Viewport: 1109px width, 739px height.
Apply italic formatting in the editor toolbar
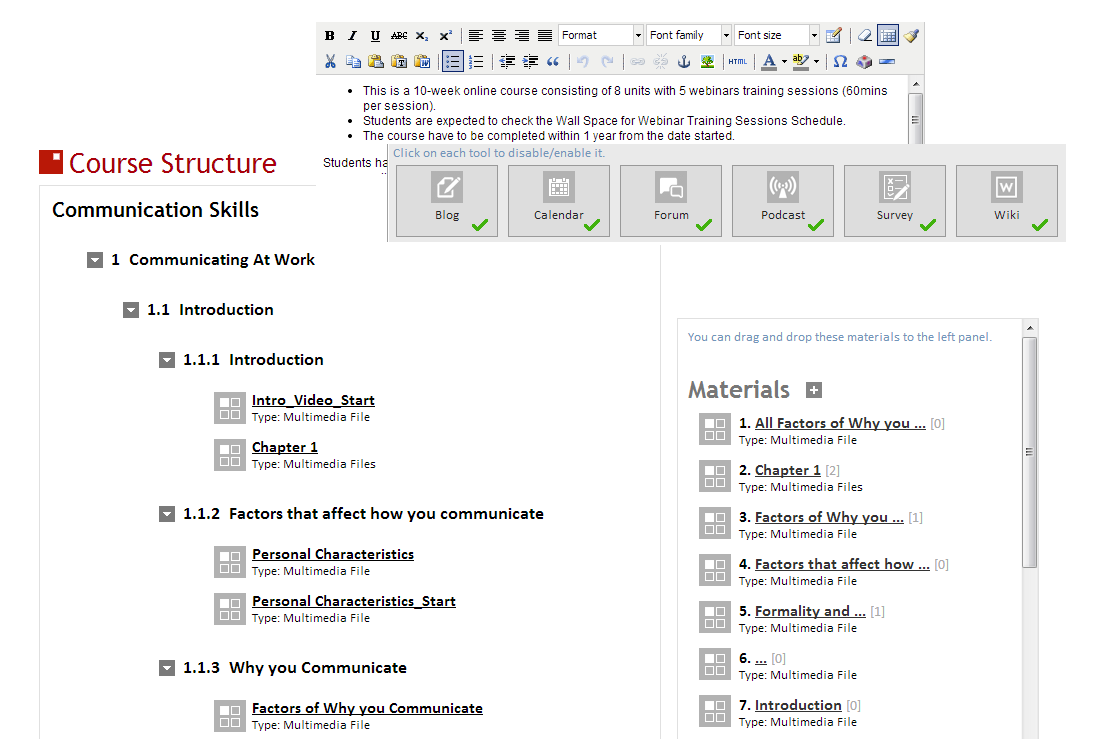352,35
